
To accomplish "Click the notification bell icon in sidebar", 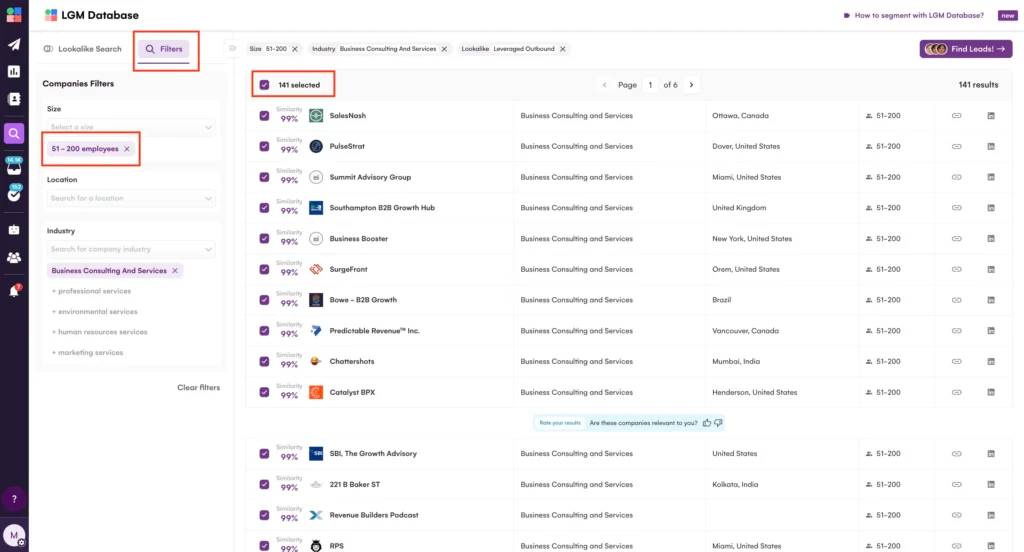I will pos(14,291).
